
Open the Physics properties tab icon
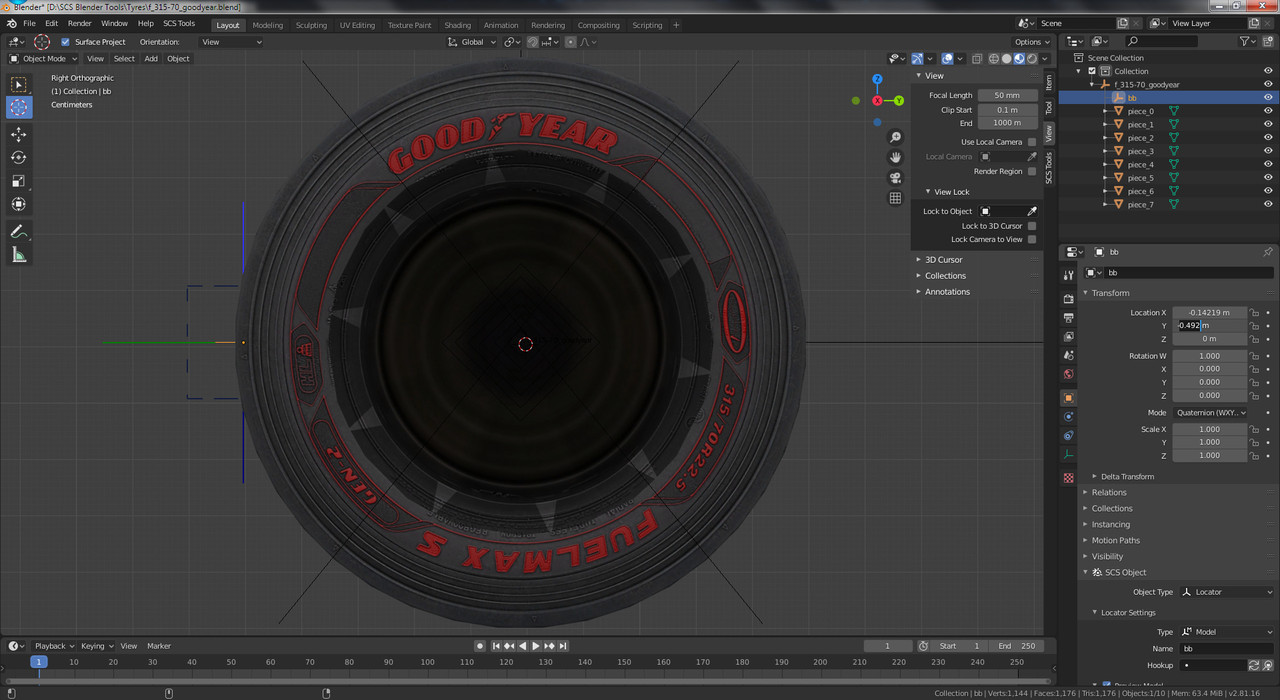1068,417
